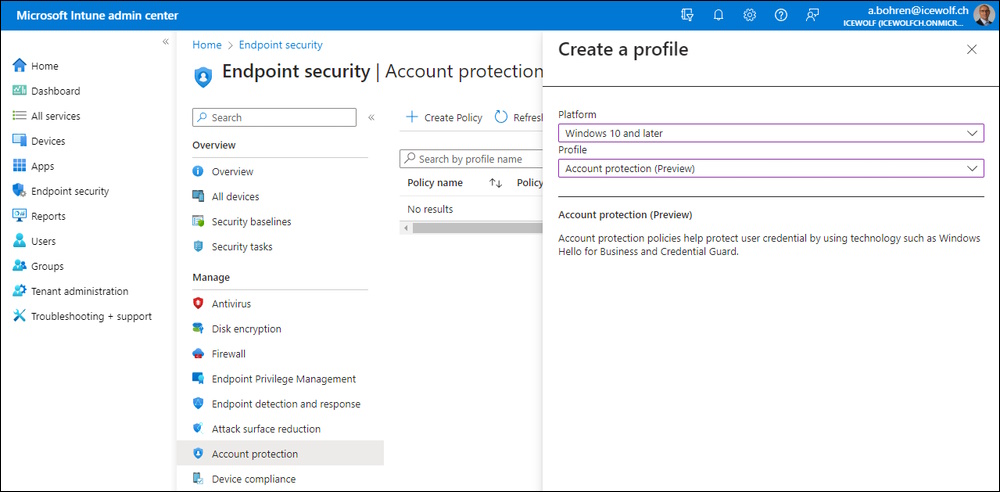Click the Users person icon
The image size is (1000, 492).
[20, 241]
